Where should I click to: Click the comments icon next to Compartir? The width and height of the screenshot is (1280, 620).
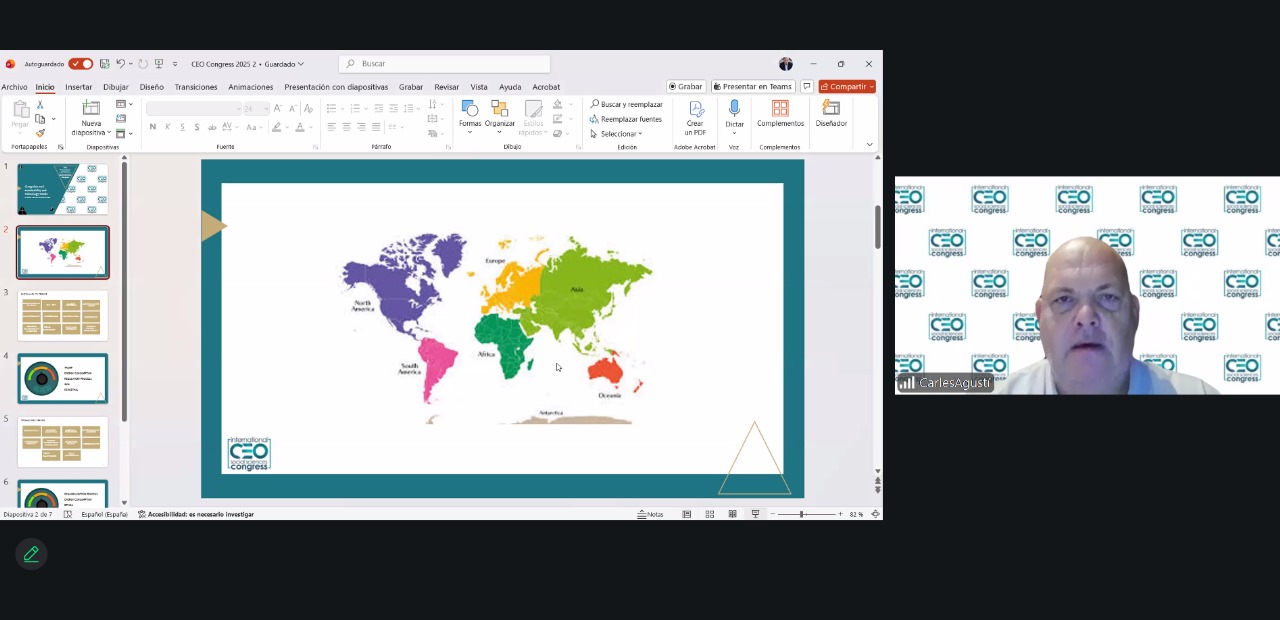click(806, 87)
